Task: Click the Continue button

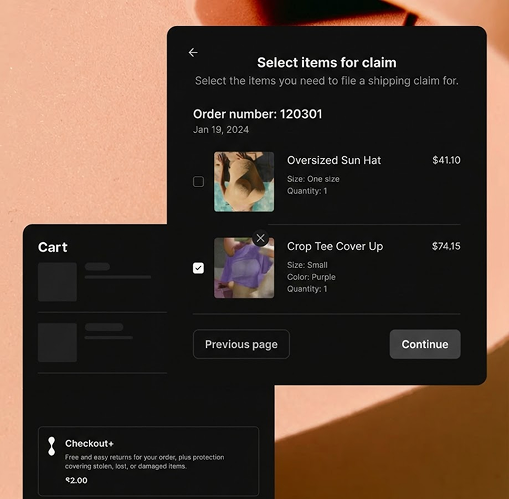Action: [x=425, y=344]
